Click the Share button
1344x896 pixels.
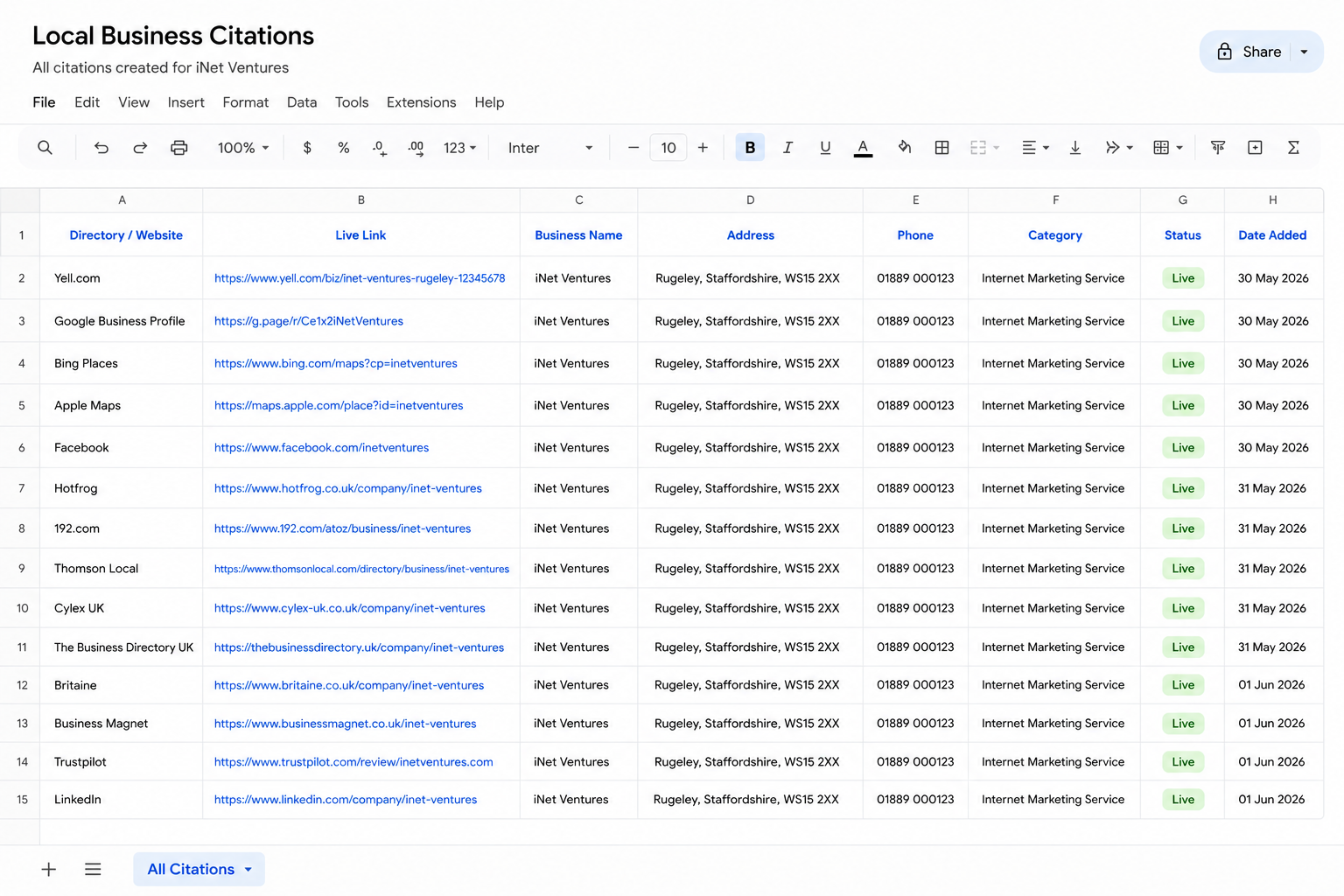(x=1249, y=52)
